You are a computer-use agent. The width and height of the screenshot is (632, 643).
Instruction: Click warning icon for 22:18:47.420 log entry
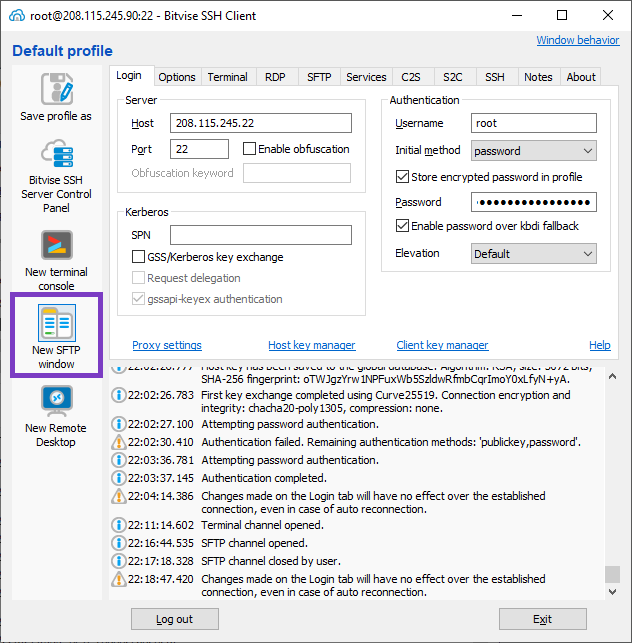[119, 579]
